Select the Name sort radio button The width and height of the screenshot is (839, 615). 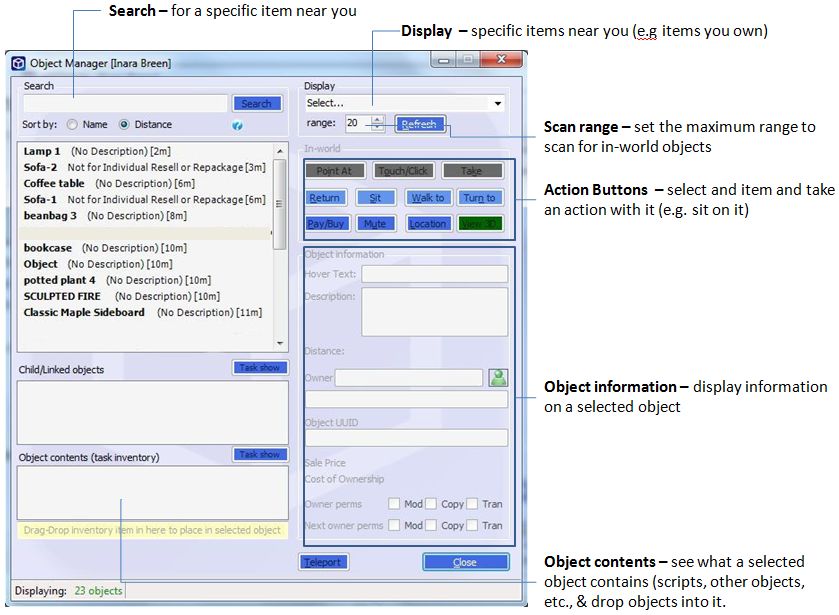72,125
